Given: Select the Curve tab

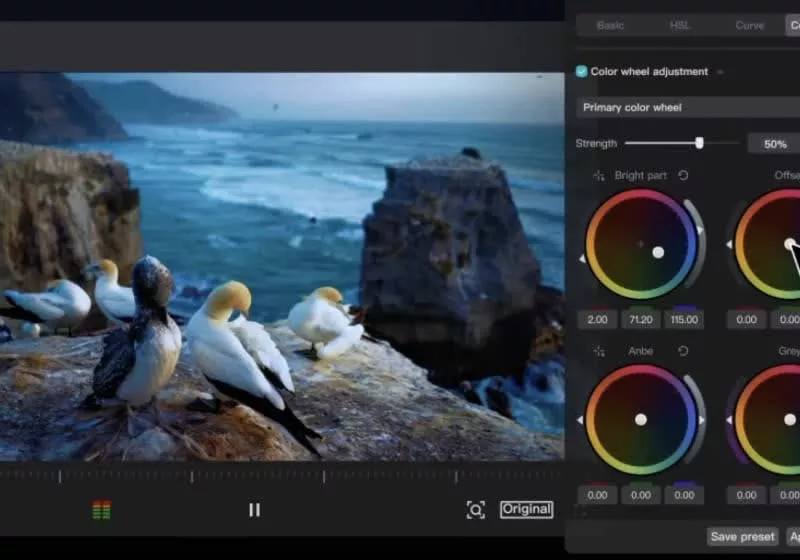Looking at the screenshot, I should (749, 25).
